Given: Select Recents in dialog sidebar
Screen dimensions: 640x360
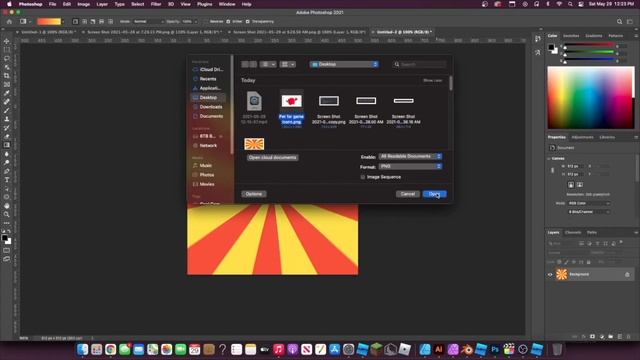Looking at the screenshot, I should coord(207,79).
